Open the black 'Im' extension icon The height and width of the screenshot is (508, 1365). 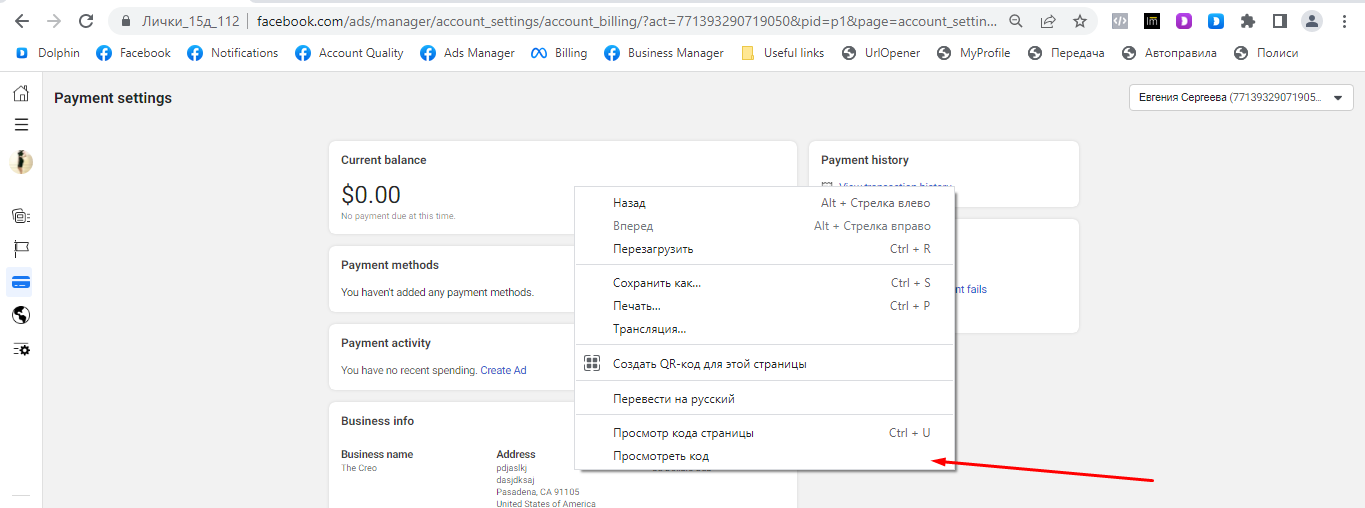[1152, 21]
